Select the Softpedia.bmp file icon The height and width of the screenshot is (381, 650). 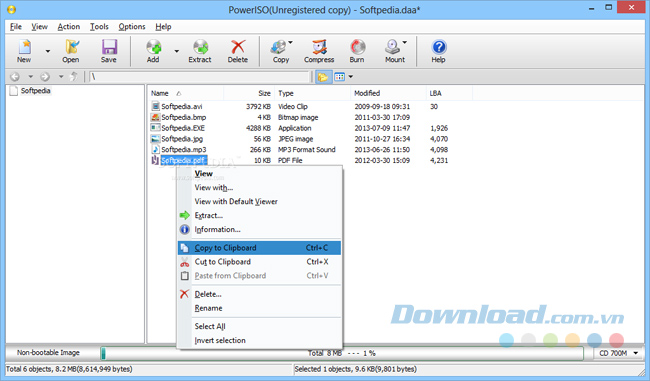(x=155, y=117)
